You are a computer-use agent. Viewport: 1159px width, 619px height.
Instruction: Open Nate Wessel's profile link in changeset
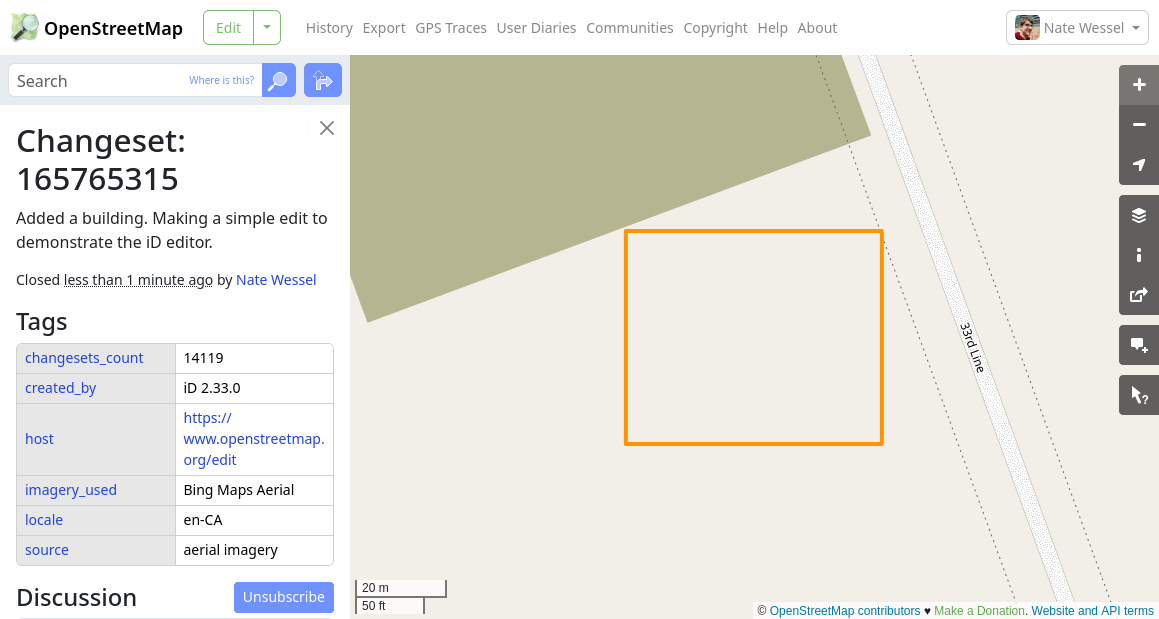point(276,280)
